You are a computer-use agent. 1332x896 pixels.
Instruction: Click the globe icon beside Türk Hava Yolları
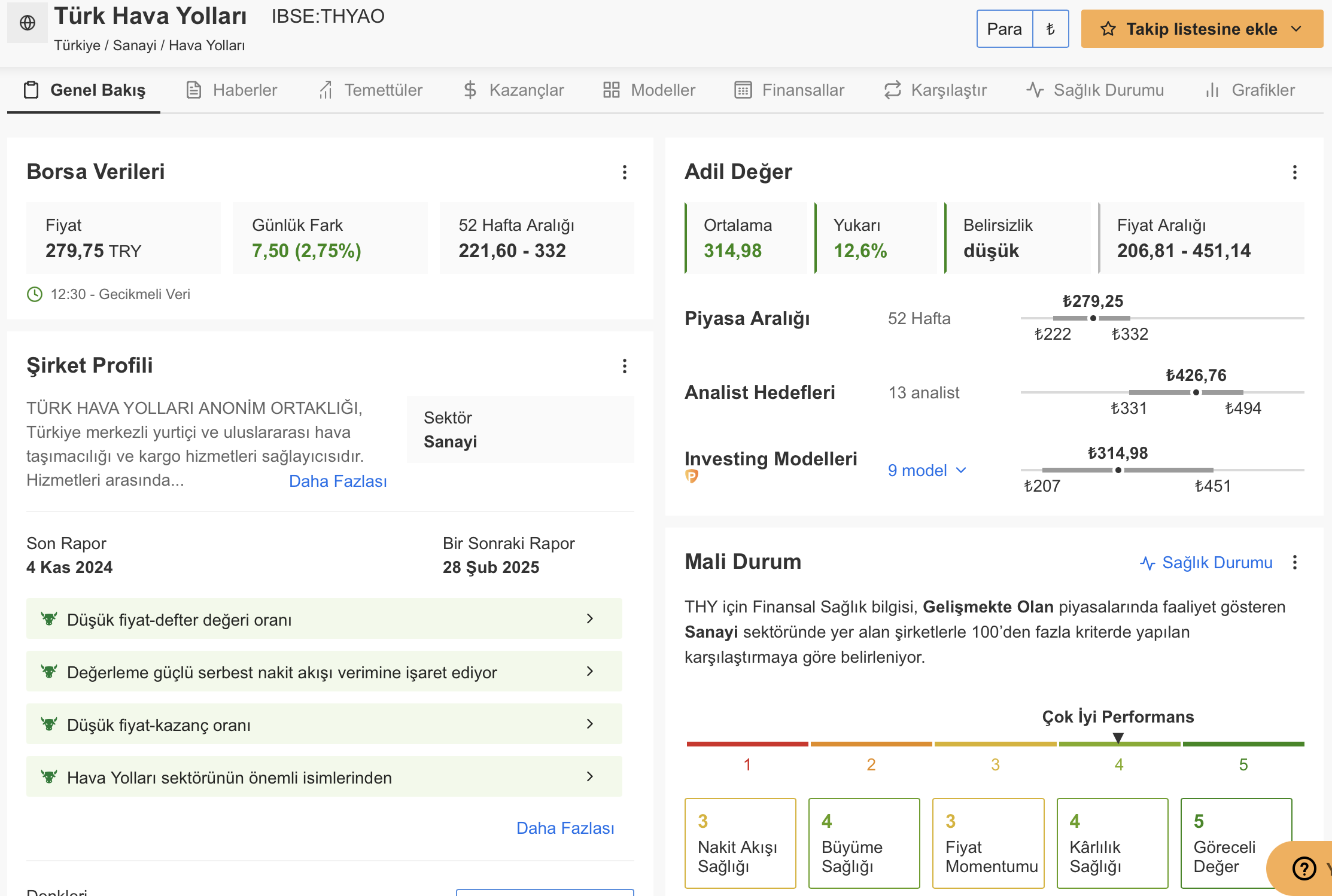click(x=28, y=23)
